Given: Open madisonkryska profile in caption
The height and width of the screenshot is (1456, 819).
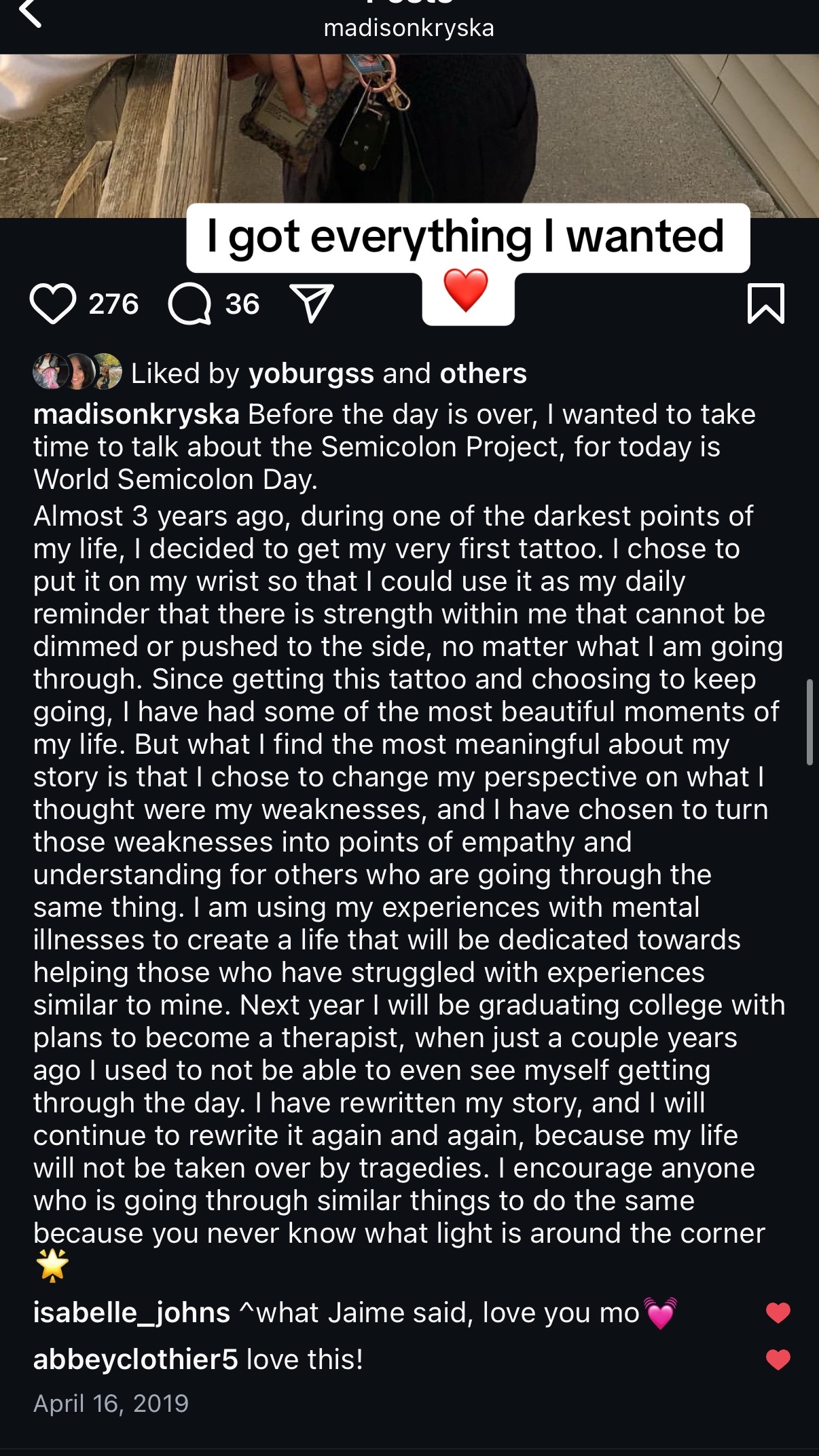Looking at the screenshot, I should click(136, 414).
